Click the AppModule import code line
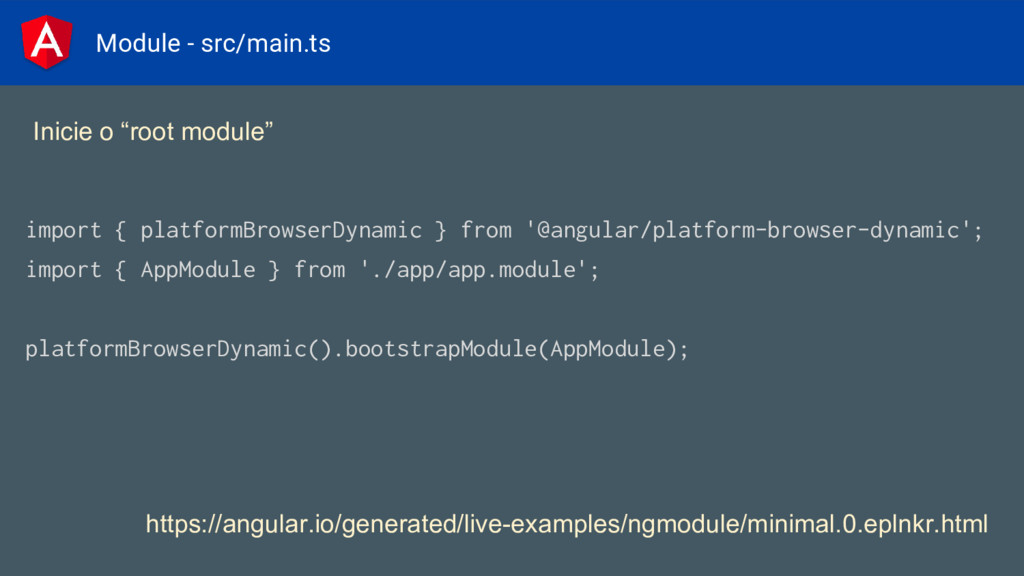1024x576 pixels. (x=312, y=270)
